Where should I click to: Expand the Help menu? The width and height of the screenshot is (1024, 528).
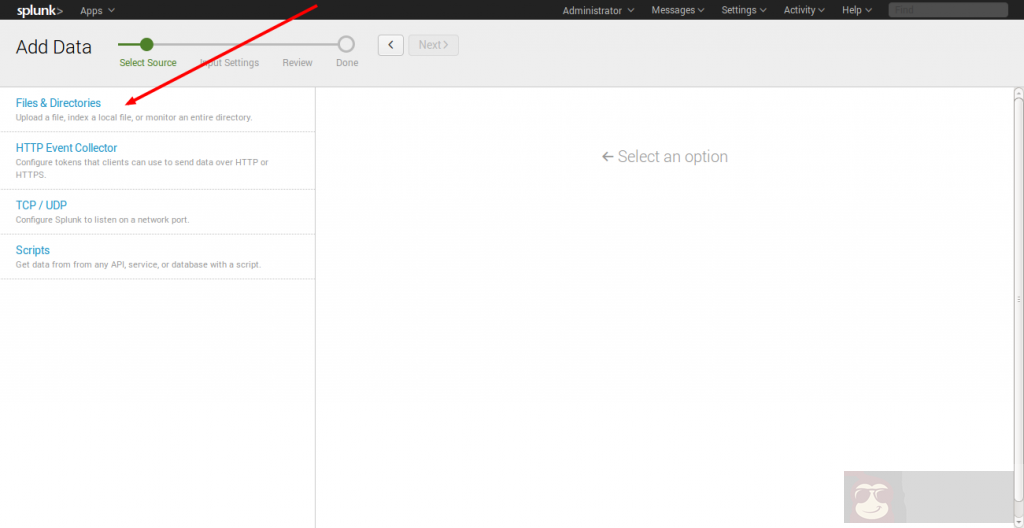(x=857, y=10)
